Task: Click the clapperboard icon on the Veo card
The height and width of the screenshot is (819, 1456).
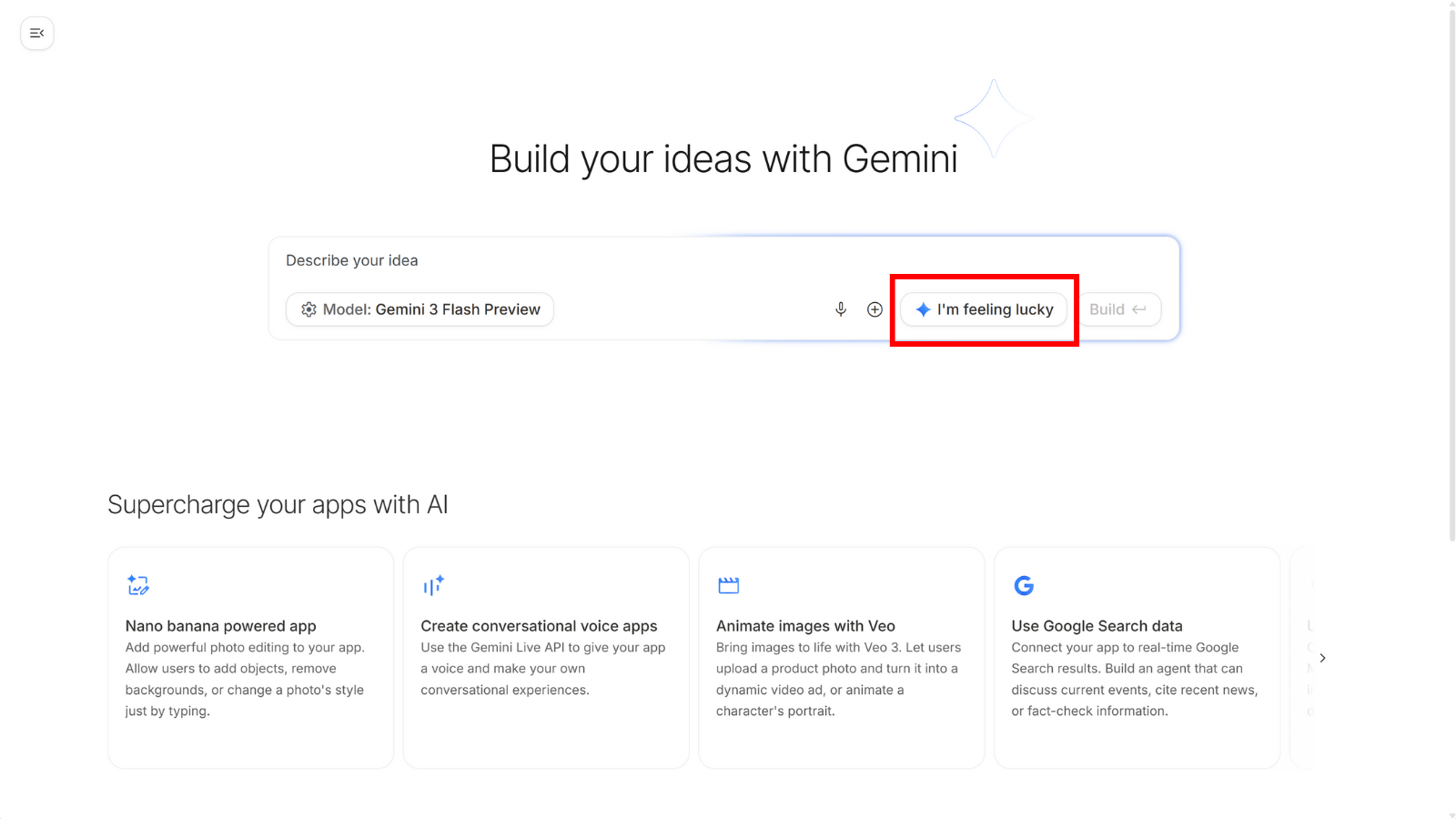Action: [x=728, y=585]
